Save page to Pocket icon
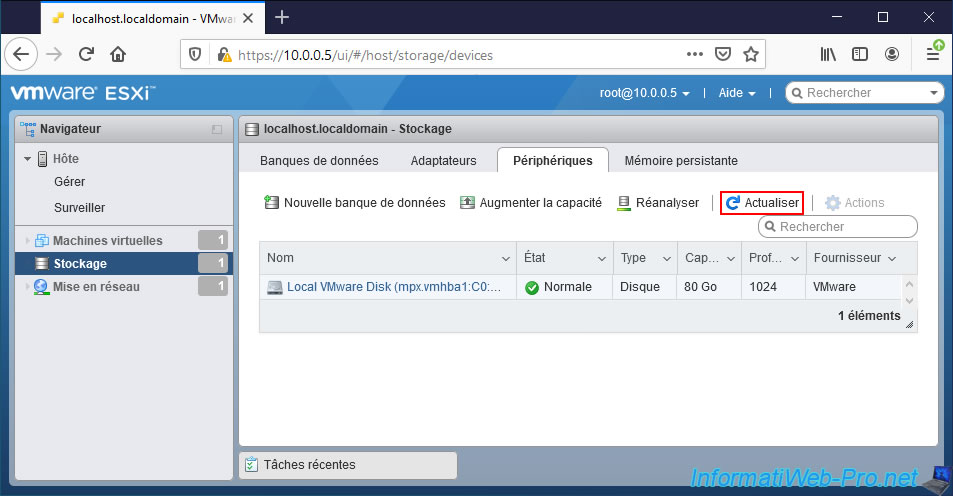 pos(723,55)
